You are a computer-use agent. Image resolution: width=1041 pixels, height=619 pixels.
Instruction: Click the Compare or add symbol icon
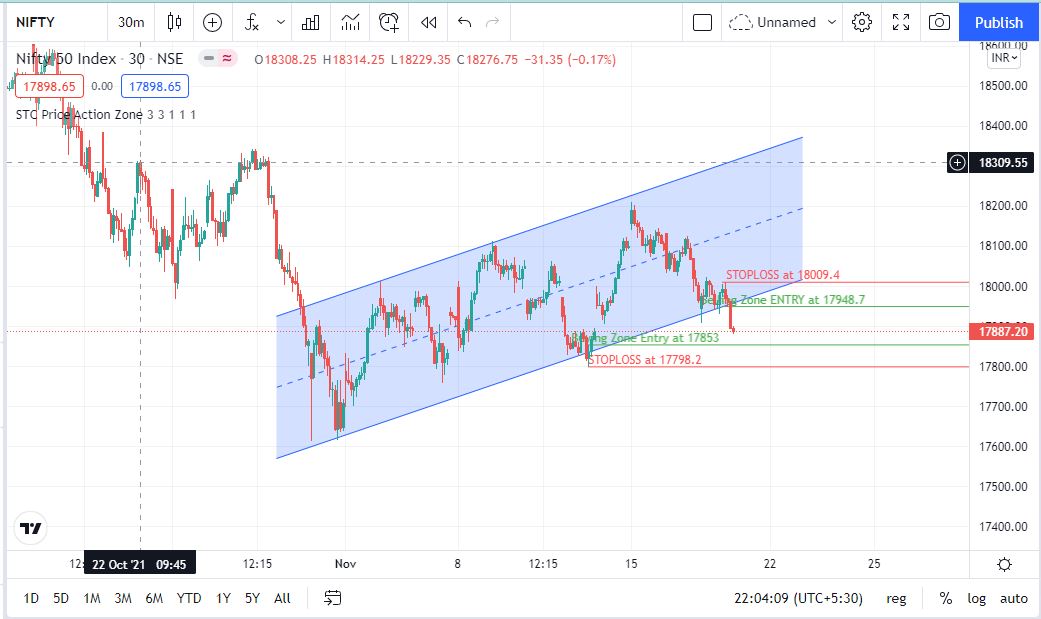point(213,22)
